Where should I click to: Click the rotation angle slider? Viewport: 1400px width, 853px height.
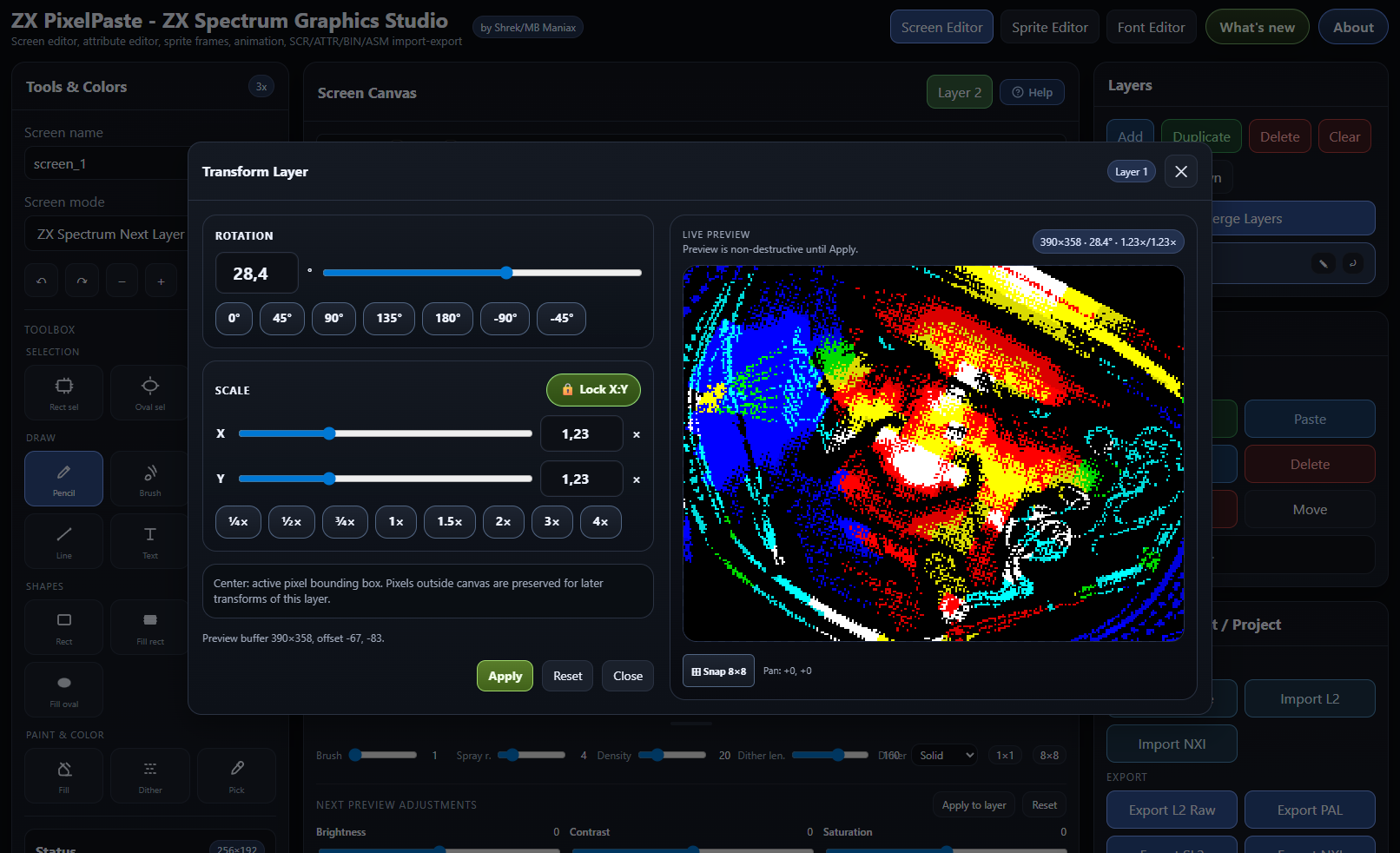(x=482, y=273)
